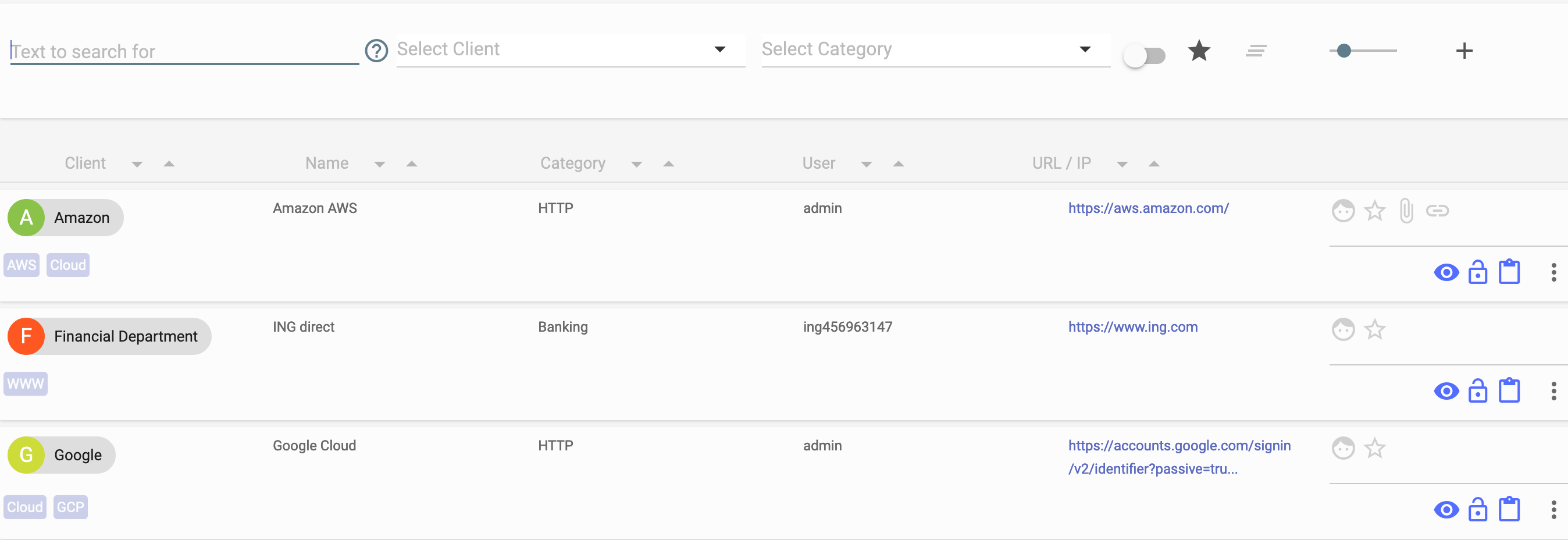Open the text lines filter icon in toolbar
The height and width of the screenshot is (540, 1568).
coord(1256,51)
